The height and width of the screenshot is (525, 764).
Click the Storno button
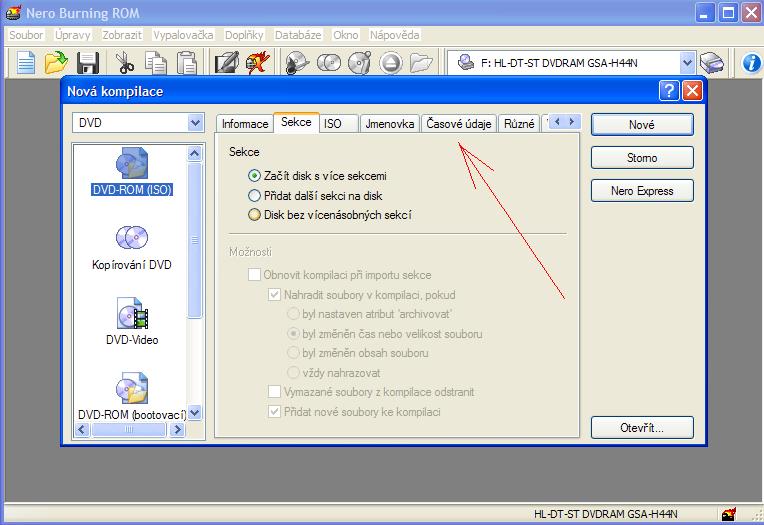click(x=642, y=157)
